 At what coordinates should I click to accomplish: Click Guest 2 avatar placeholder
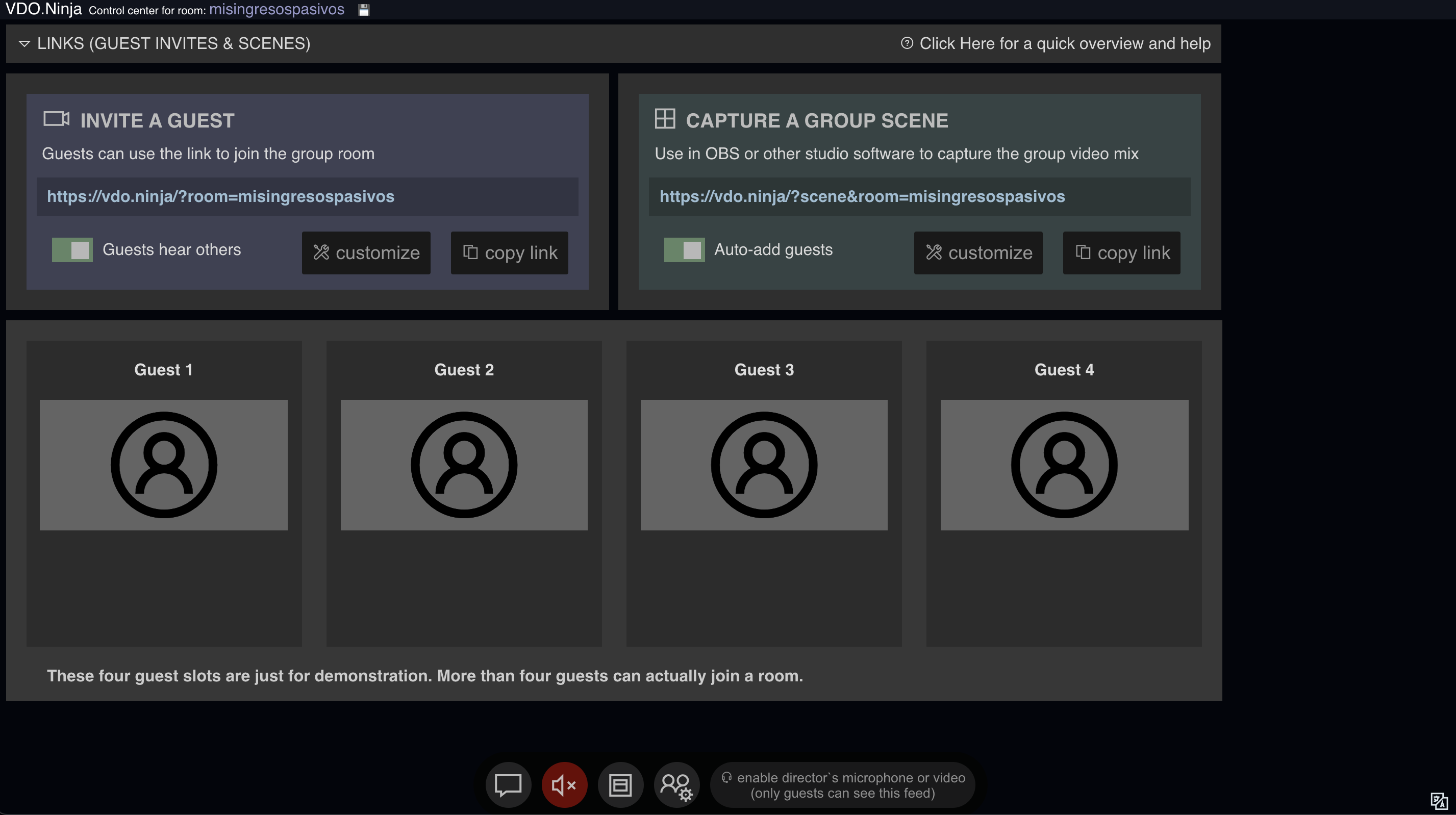463,465
